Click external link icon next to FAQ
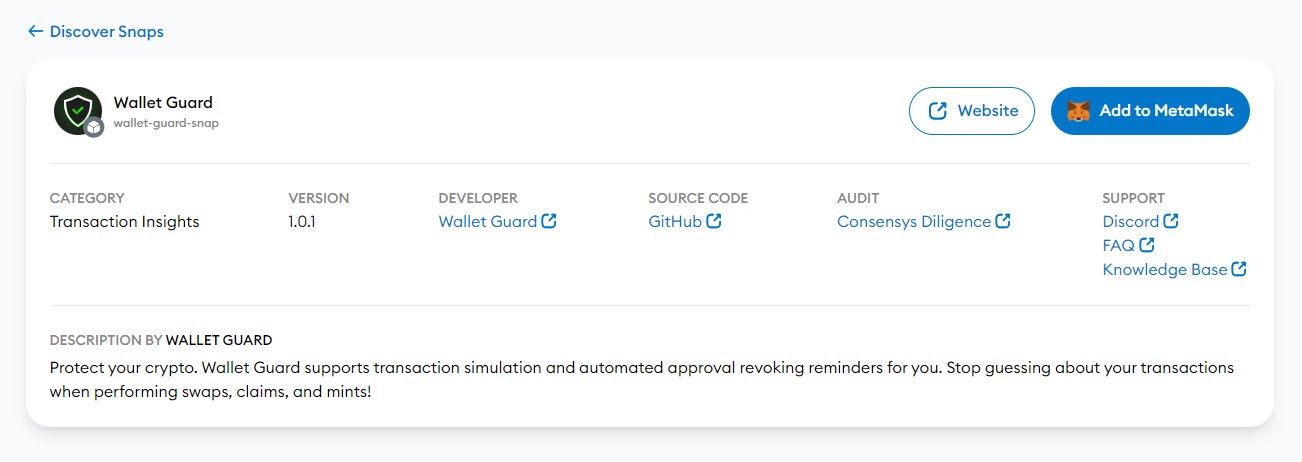Viewport: 1302px width, 462px height. click(x=1147, y=245)
